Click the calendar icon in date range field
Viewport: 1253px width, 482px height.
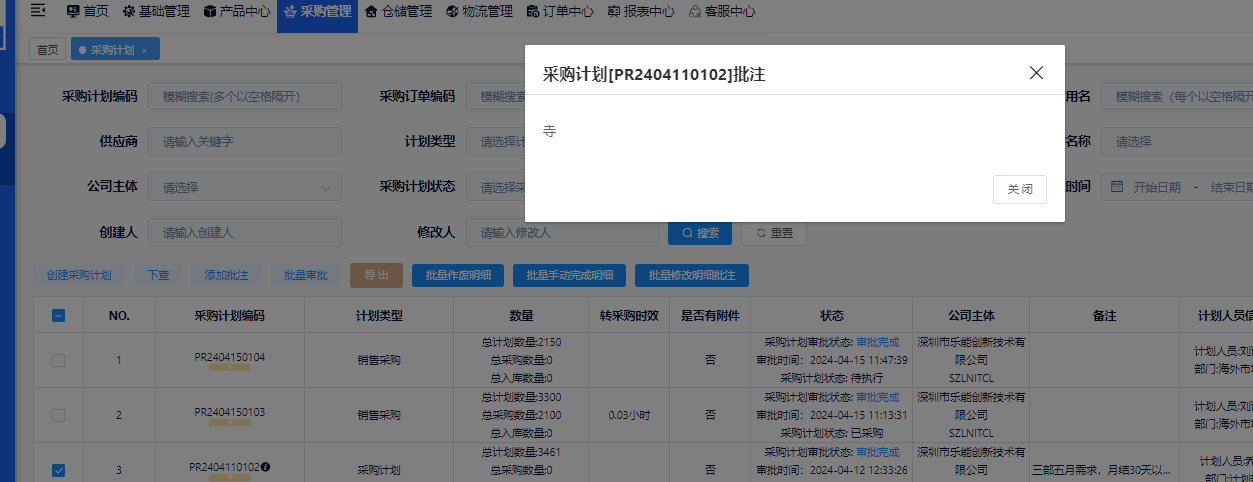pyautogui.click(x=1117, y=187)
